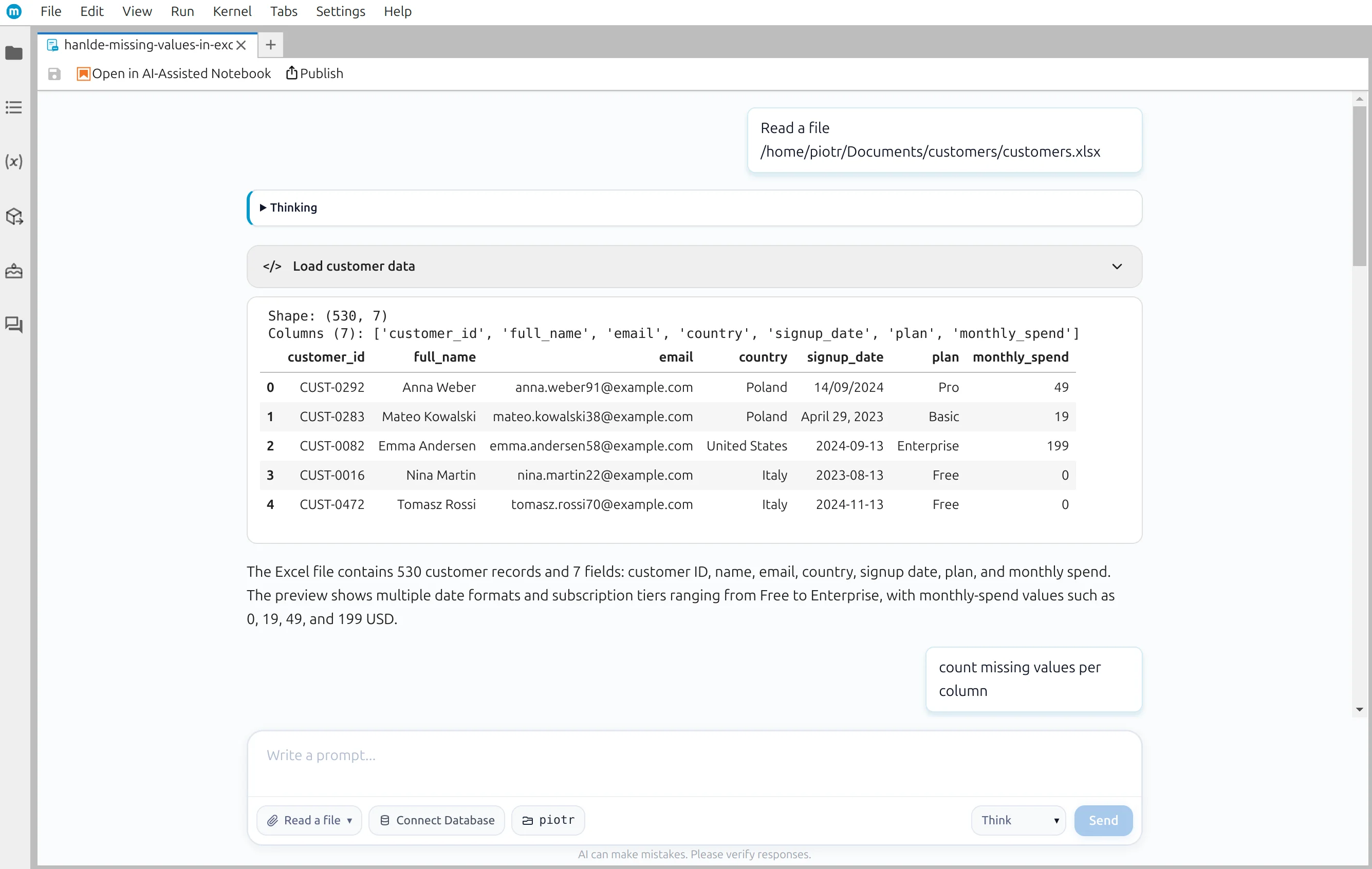Click the Publish button
Screen dimensions: 1372x869
[314, 73]
